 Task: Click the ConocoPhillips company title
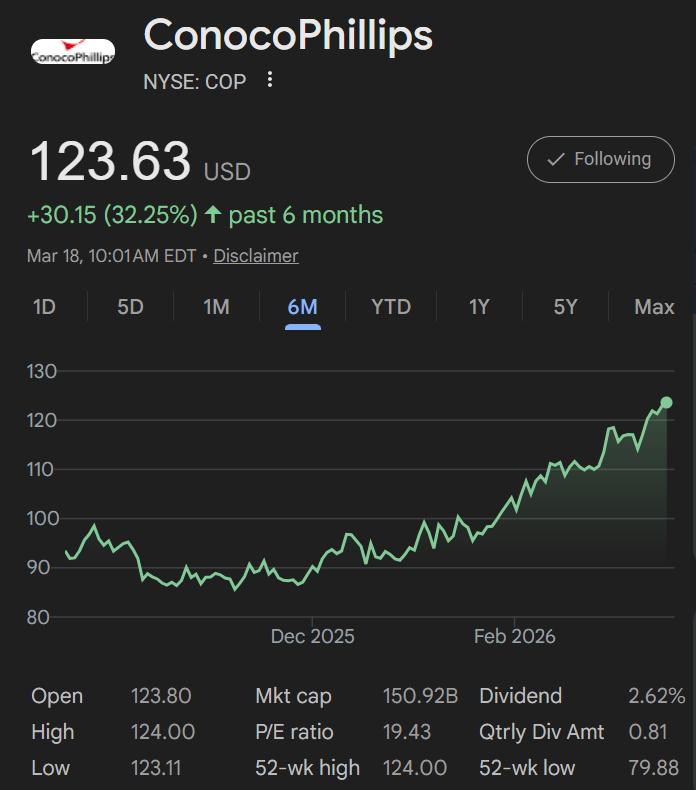coord(288,35)
